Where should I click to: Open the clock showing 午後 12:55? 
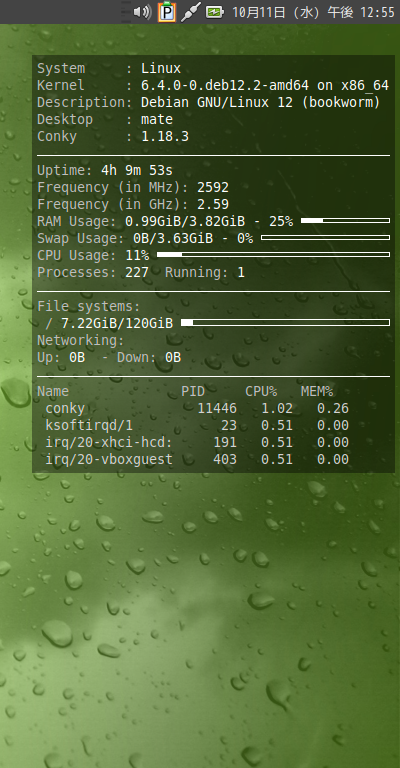pyautogui.click(x=361, y=12)
